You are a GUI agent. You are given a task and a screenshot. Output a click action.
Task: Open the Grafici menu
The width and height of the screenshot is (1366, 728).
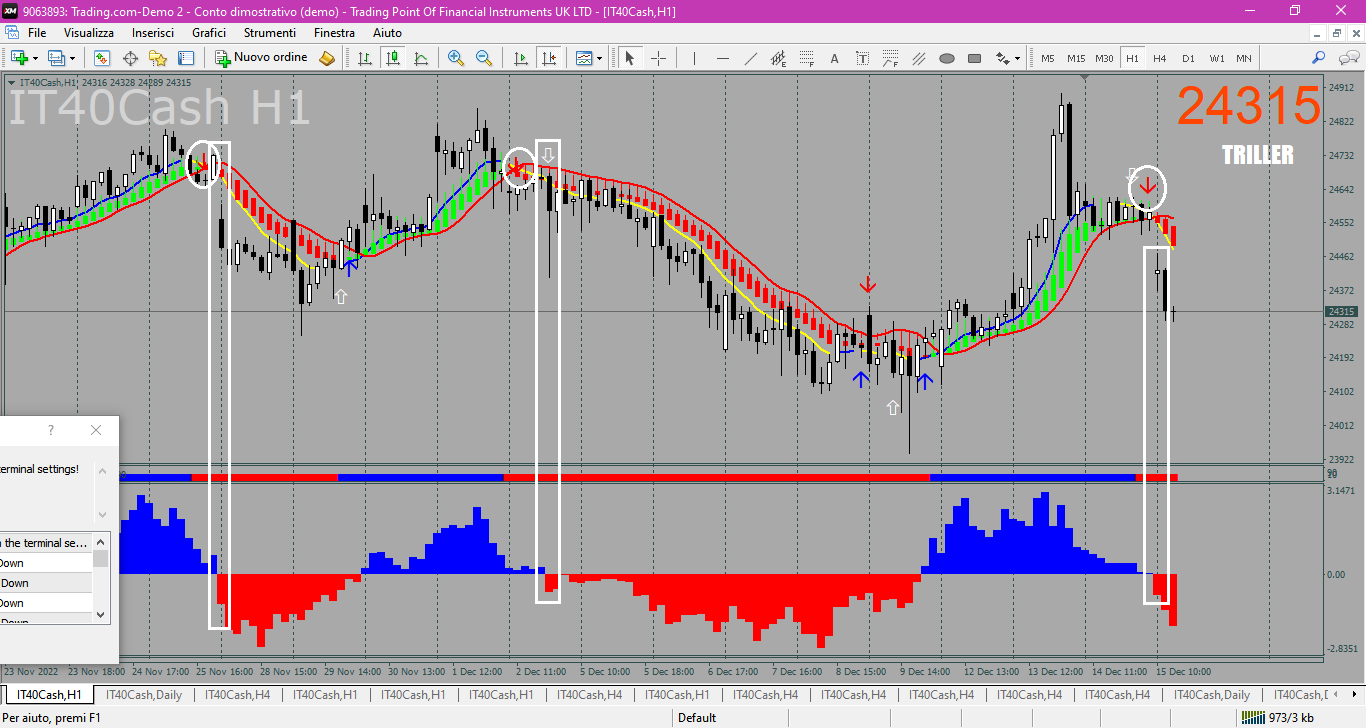tap(209, 33)
